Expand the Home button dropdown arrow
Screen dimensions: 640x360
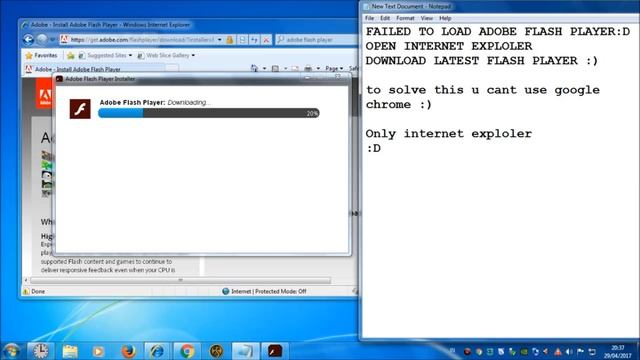(264, 69)
